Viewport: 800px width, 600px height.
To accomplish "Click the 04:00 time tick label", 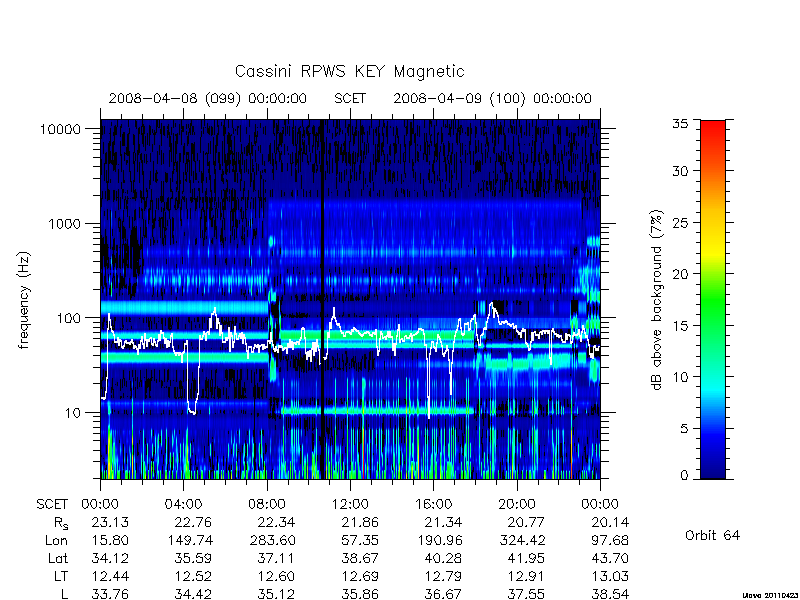I will pos(183,505).
